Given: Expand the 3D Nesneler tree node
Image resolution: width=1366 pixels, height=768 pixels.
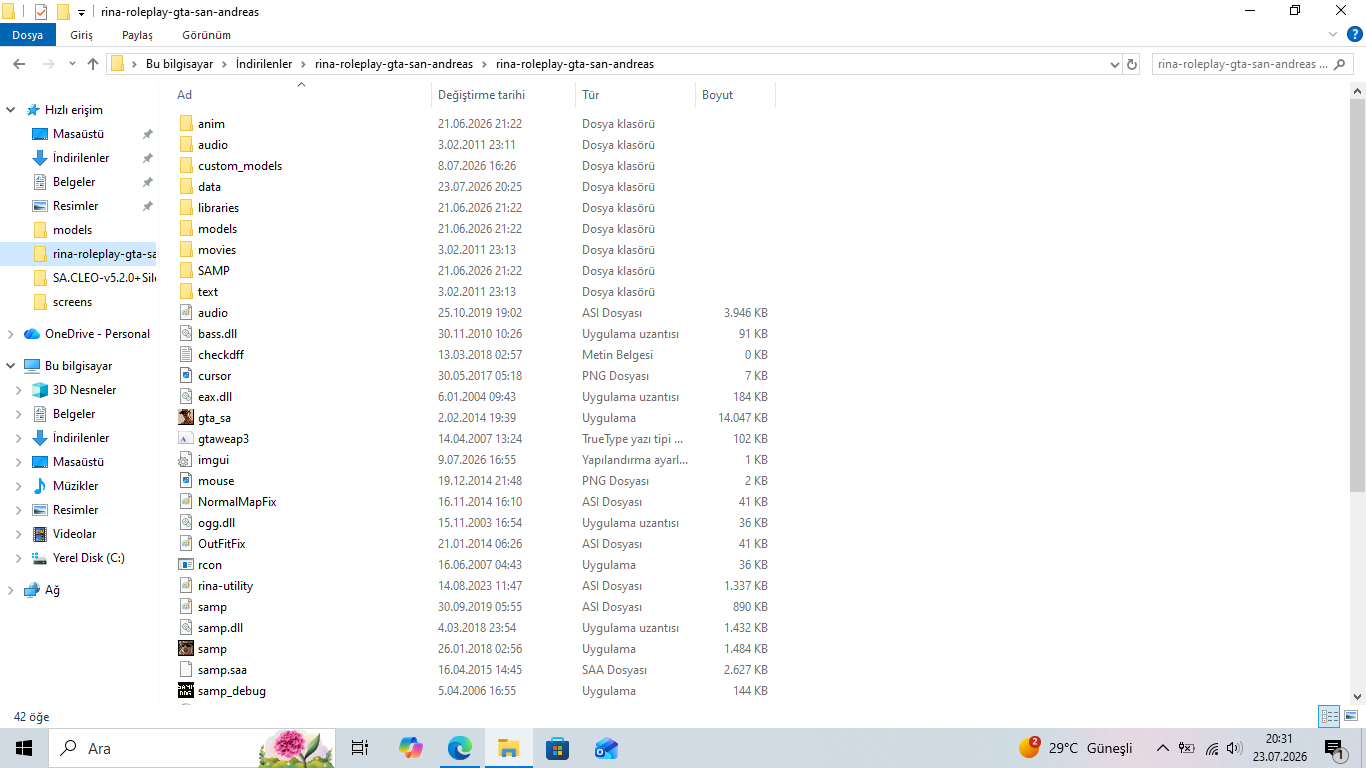Looking at the screenshot, I should coord(19,390).
